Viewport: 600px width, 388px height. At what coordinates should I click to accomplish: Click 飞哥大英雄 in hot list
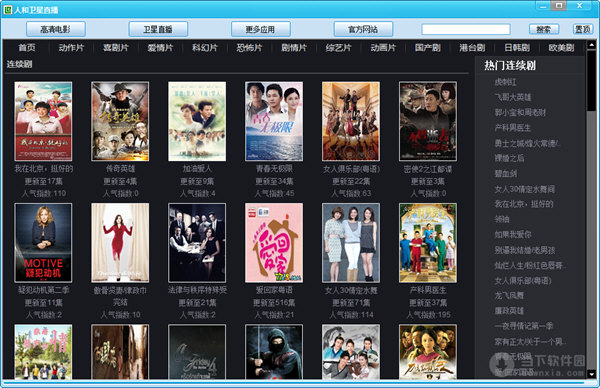click(513, 97)
